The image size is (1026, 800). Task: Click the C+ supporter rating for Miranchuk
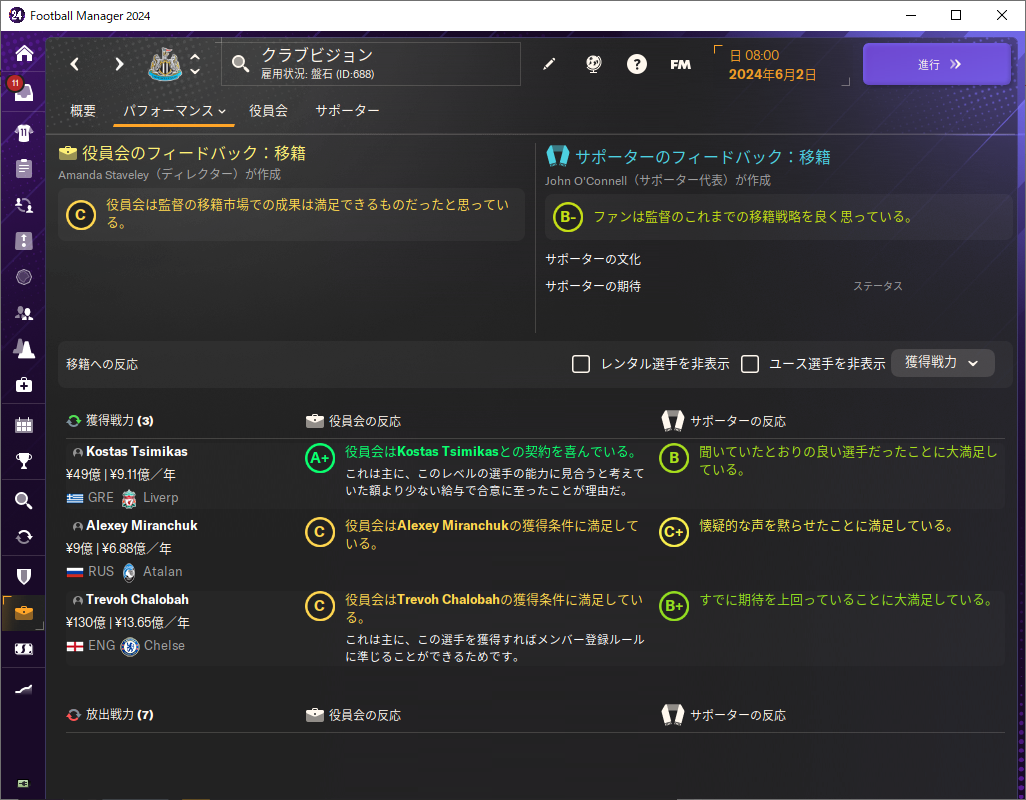674,532
